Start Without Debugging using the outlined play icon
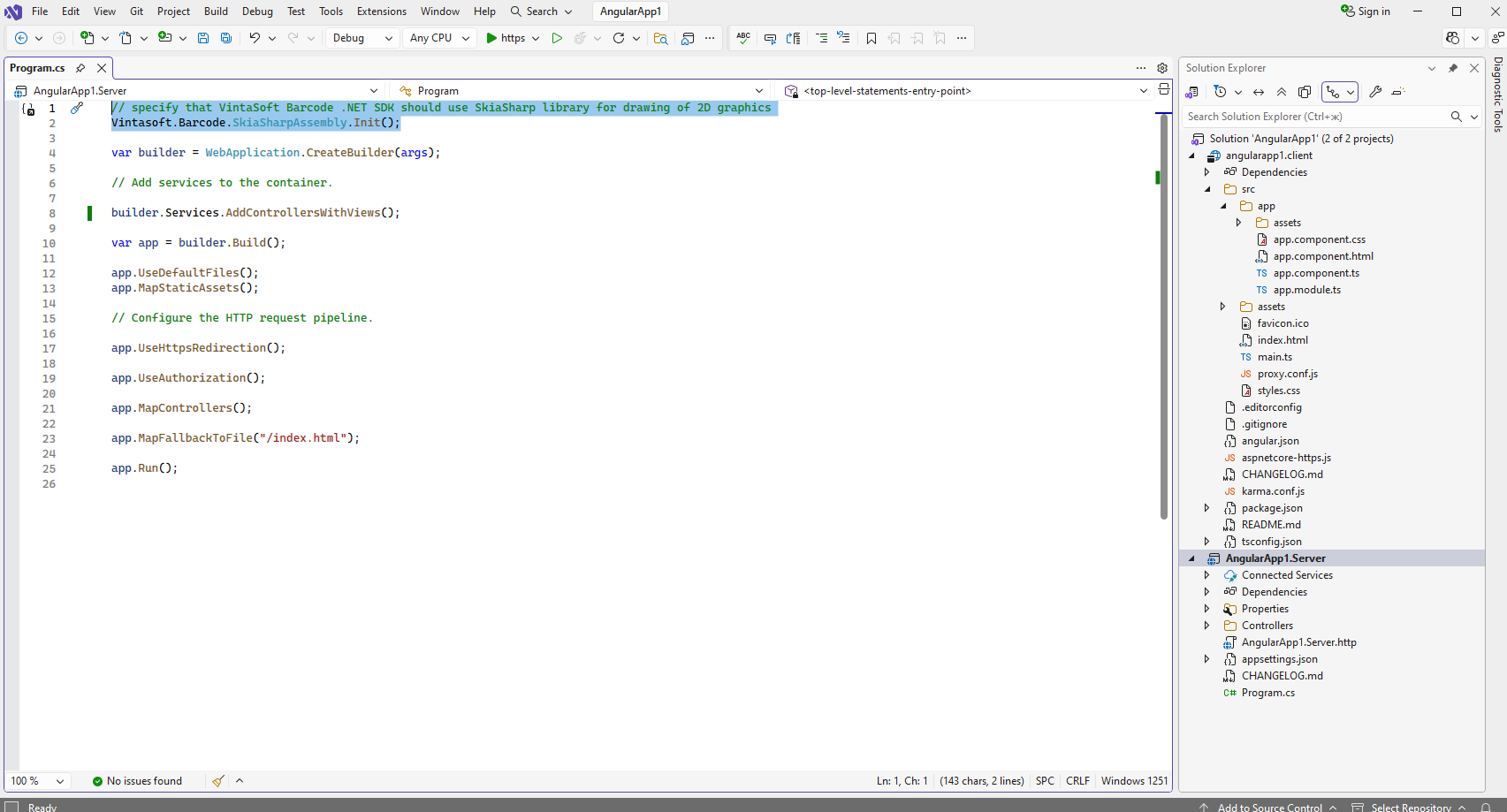The width and height of the screenshot is (1507, 812). [557, 38]
